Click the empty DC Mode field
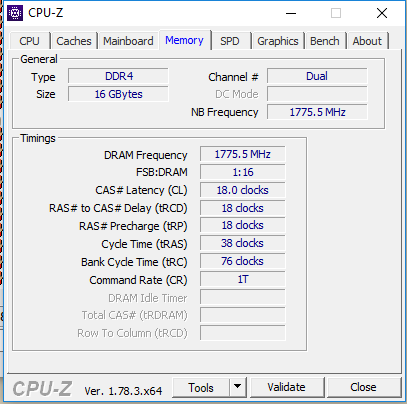The image size is (407, 404). [317, 94]
